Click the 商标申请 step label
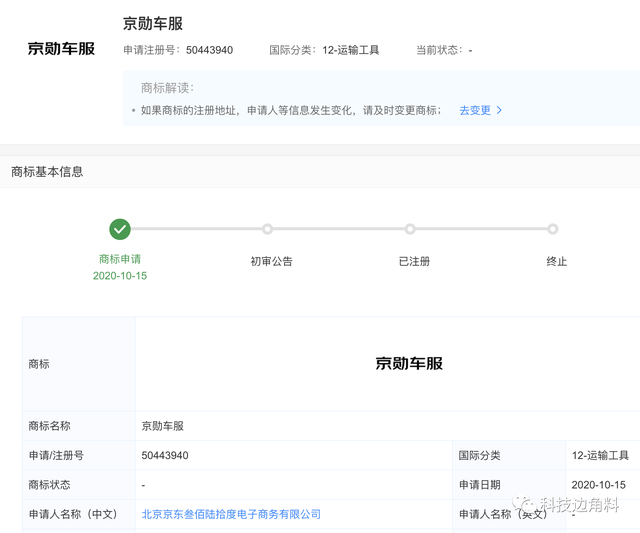This screenshot has width=640, height=533. click(120, 259)
